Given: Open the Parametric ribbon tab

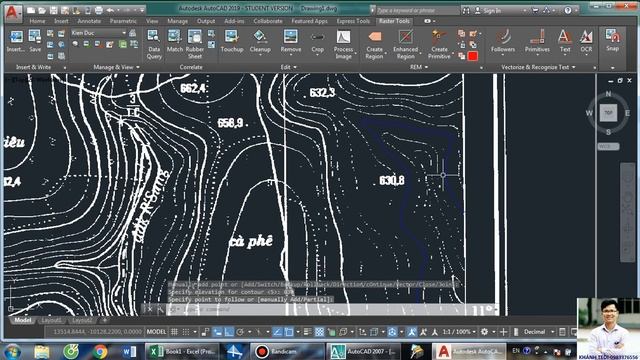Looking at the screenshot, I should click(123, 21).
